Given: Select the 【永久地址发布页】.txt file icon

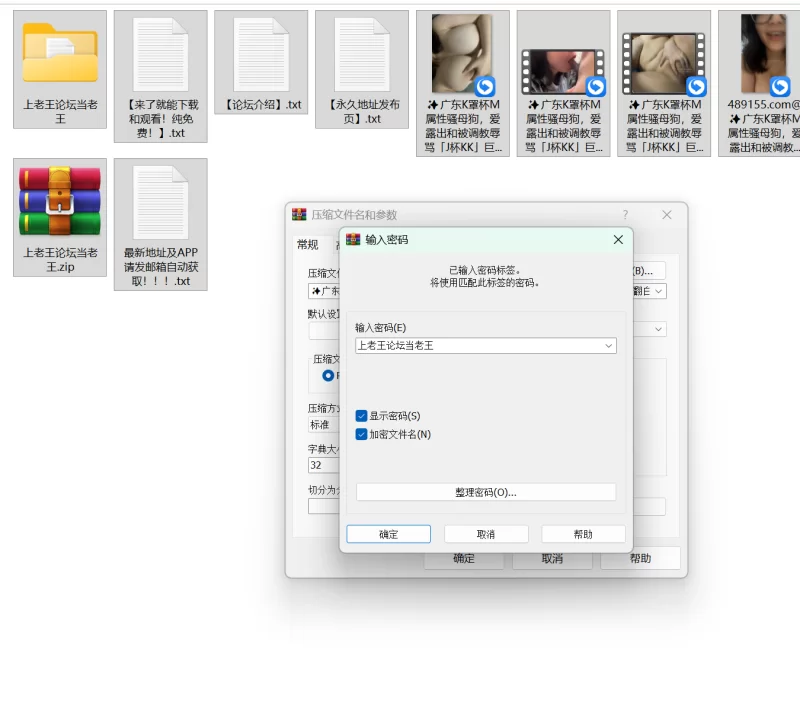Looking at the screenshot, I should point(362,55).
